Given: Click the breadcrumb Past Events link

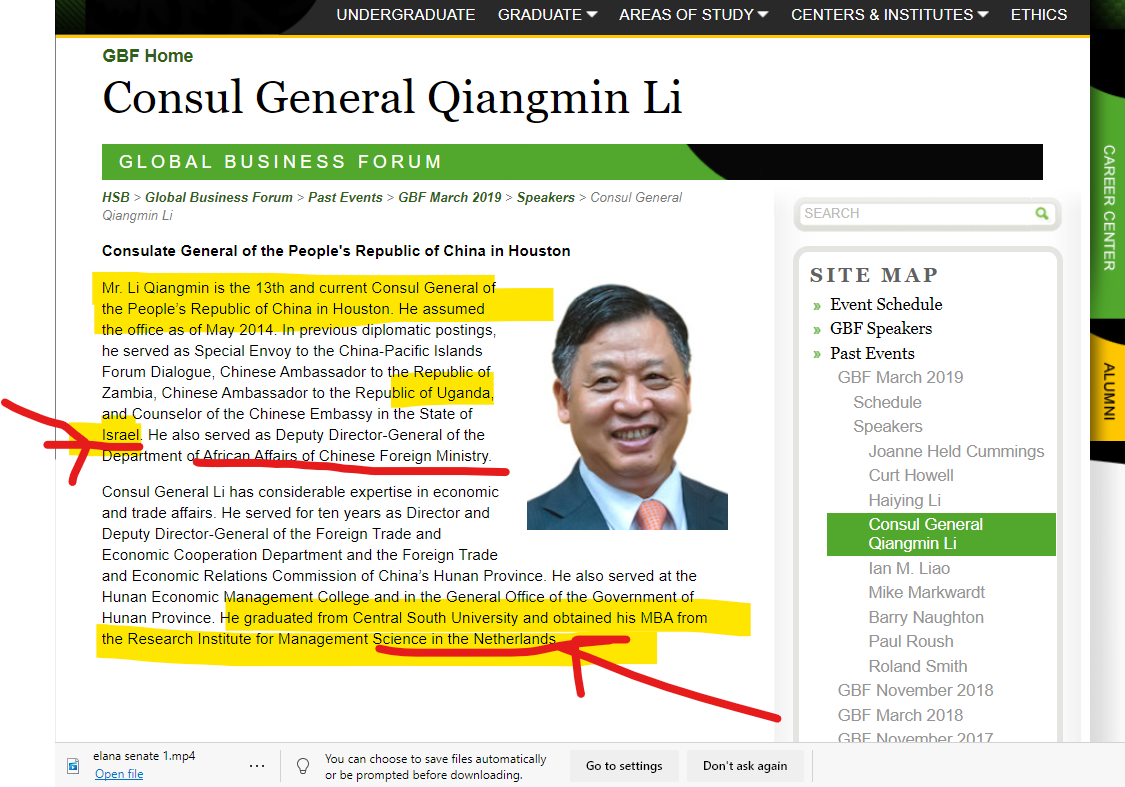Looking at the screenshot, I should click(345, 197).
